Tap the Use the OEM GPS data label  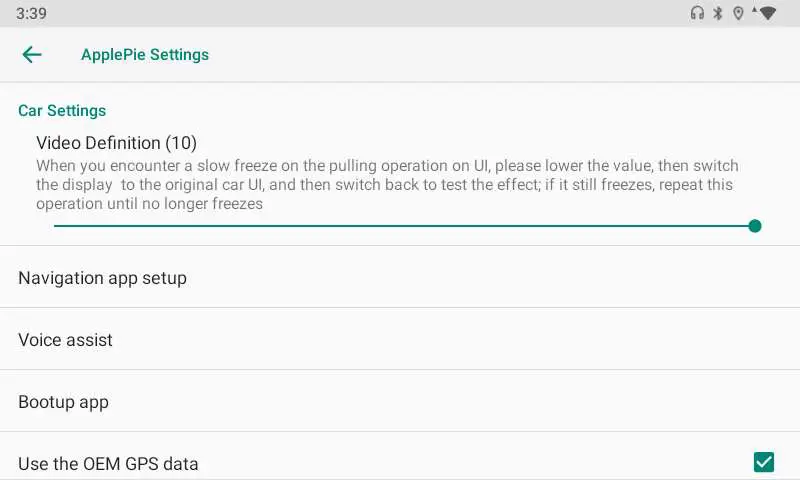coord(108,464)
